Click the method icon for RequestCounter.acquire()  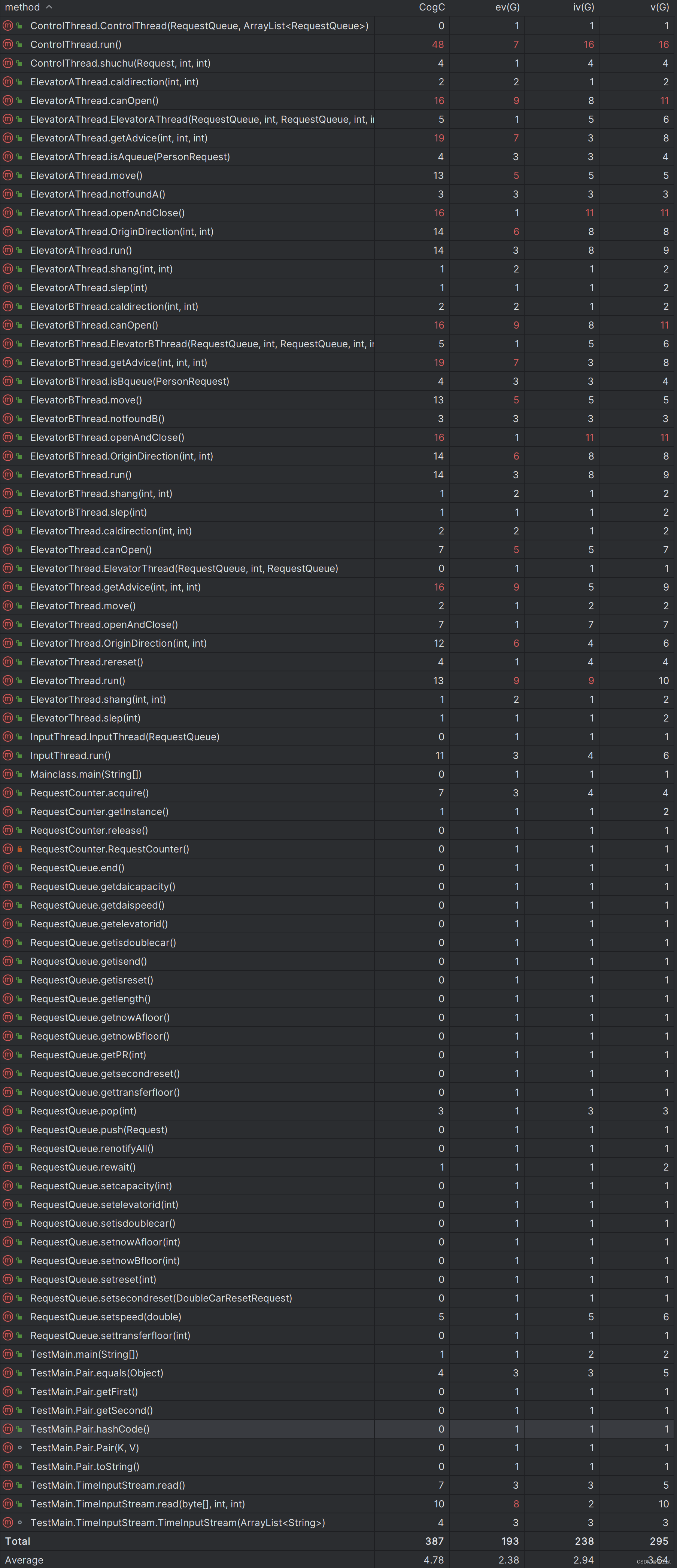point(7,793)
